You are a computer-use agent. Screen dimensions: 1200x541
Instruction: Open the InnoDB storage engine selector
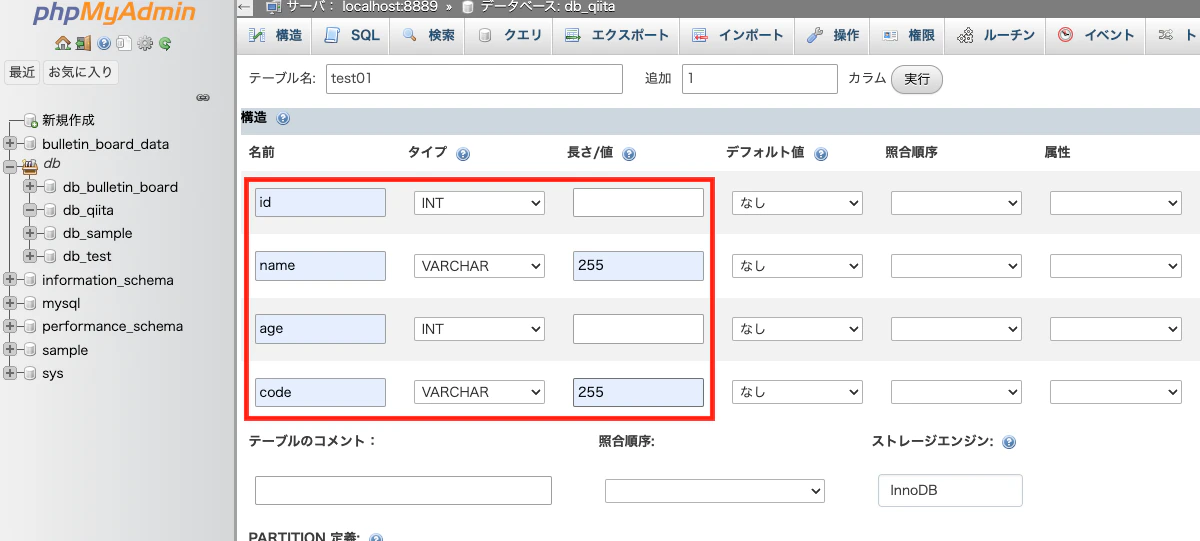click(x=950, y=491)
